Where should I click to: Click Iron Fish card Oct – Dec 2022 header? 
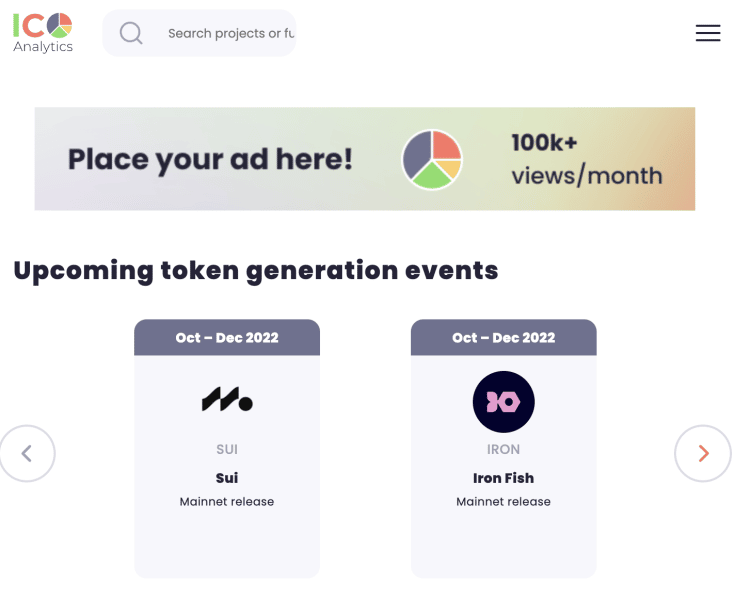pyautogui.click(x=503, y=338)
